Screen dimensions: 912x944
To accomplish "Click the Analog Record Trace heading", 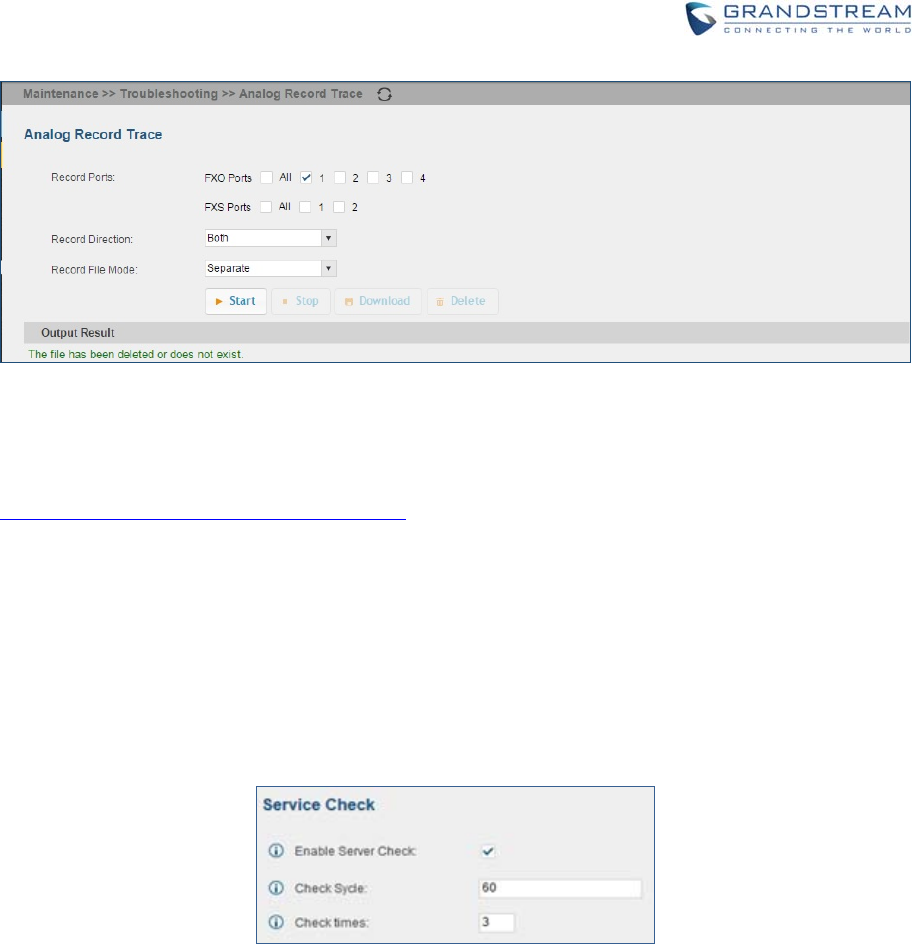I will pyautogui.click(x=93, y=134).
